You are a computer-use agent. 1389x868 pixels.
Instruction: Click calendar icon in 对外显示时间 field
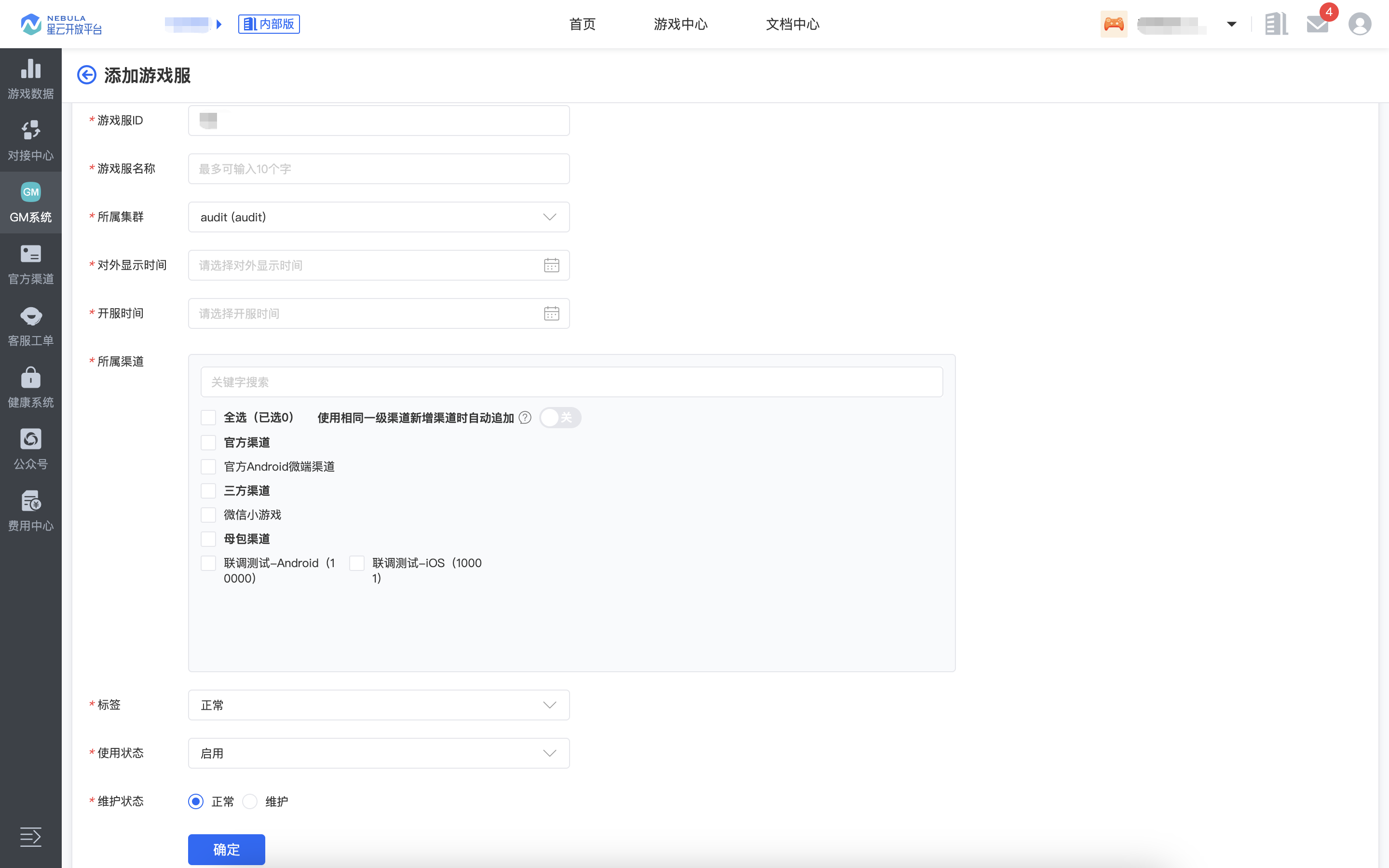click(x=551, y=265)
